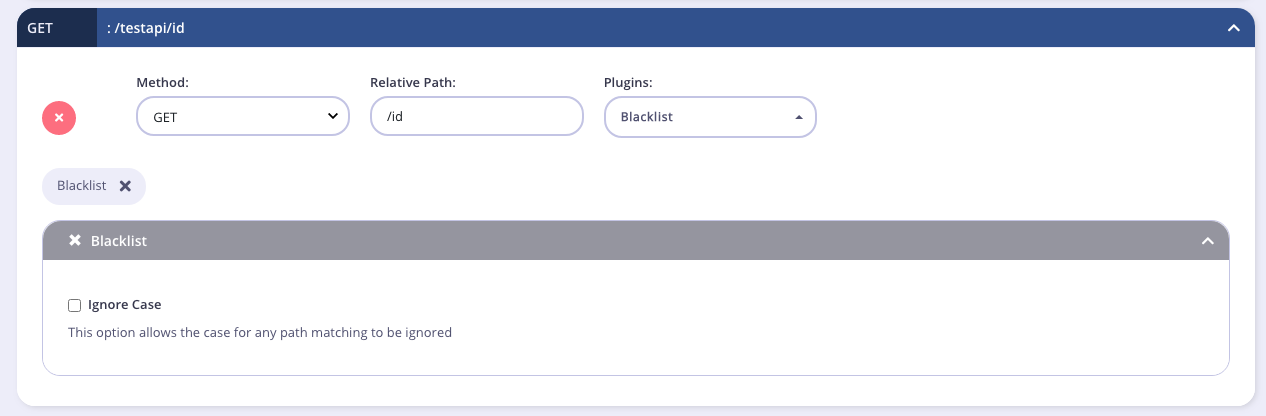Click the Blacklist tag chip label
This screenshot has width=1266, height=416.
pyautogui.click(x=82, y=186)
